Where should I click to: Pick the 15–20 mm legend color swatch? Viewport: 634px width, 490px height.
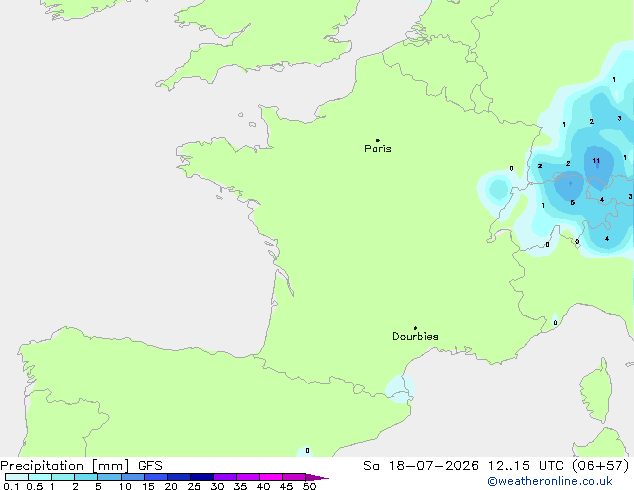pyautogui.click(x=156, y=477)
